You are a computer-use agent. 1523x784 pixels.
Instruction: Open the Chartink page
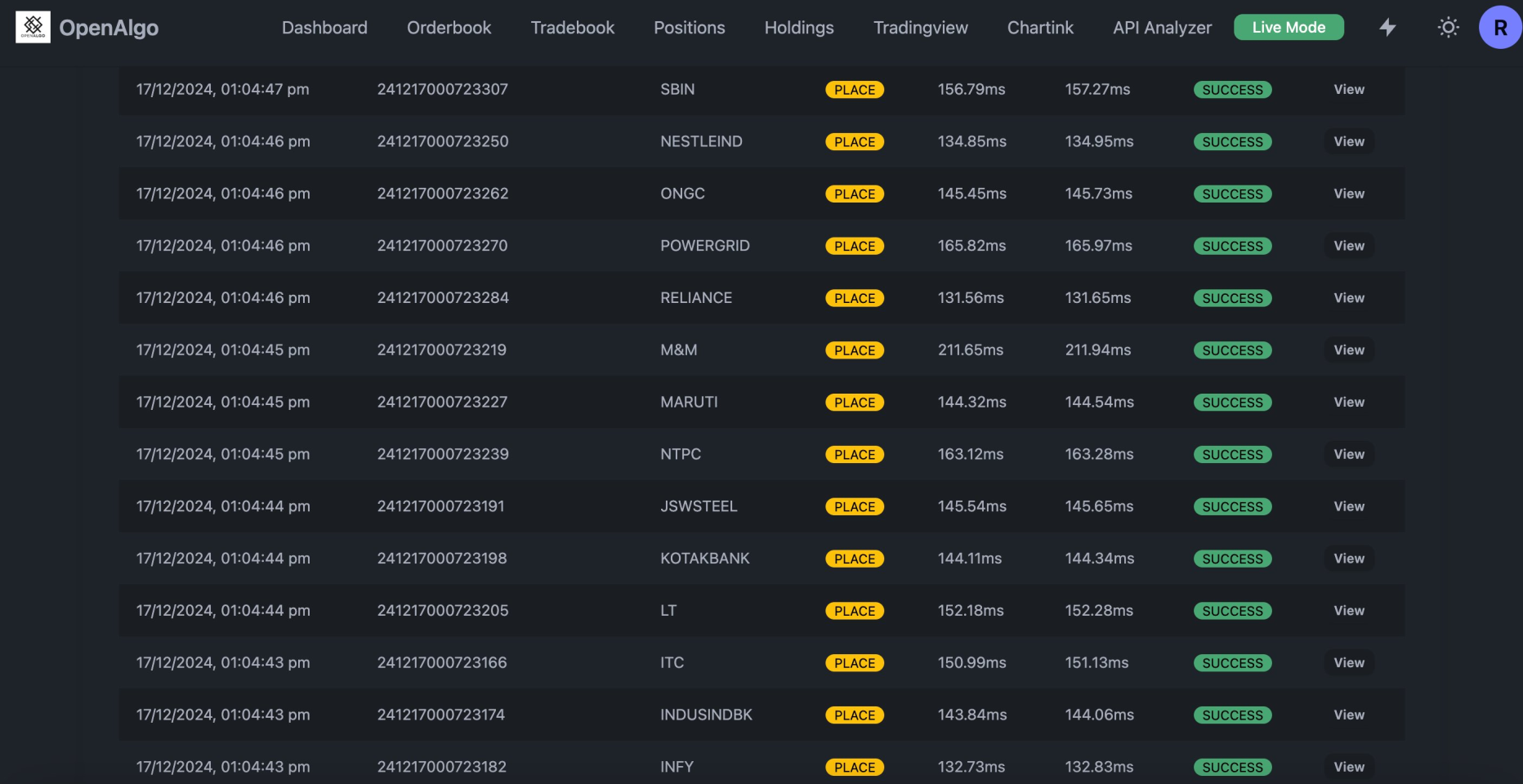1040,28
